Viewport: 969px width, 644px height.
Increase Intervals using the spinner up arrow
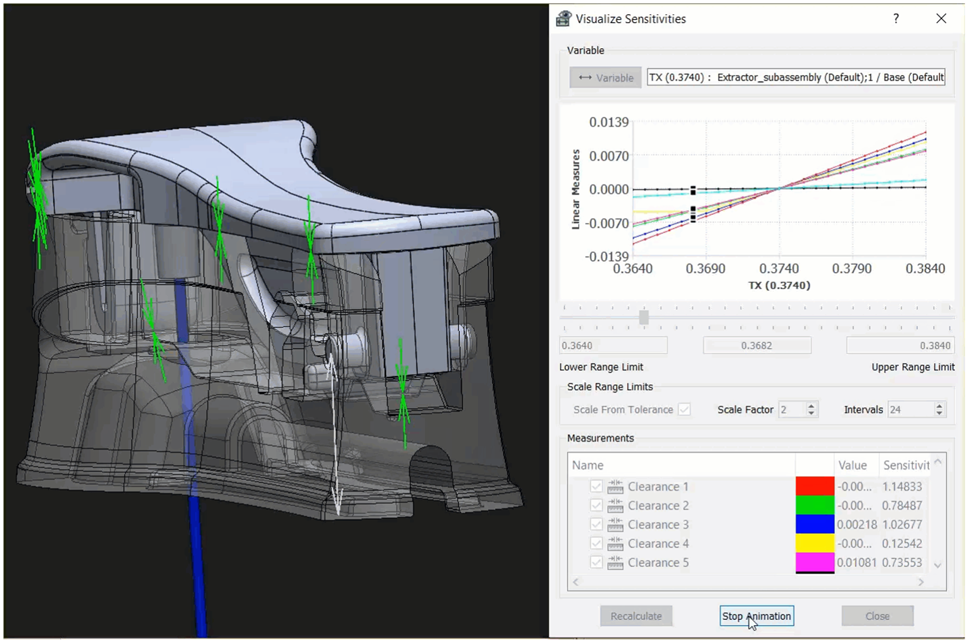937,405
